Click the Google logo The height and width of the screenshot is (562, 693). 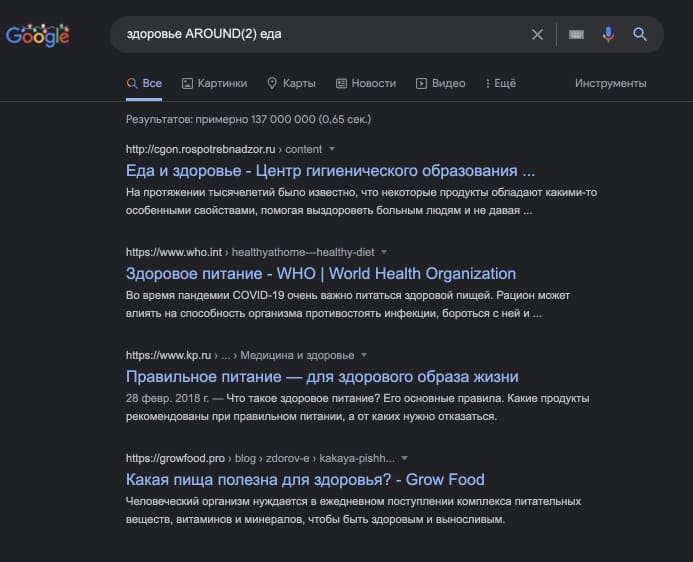pyautogui.click(x=38, y=35)
